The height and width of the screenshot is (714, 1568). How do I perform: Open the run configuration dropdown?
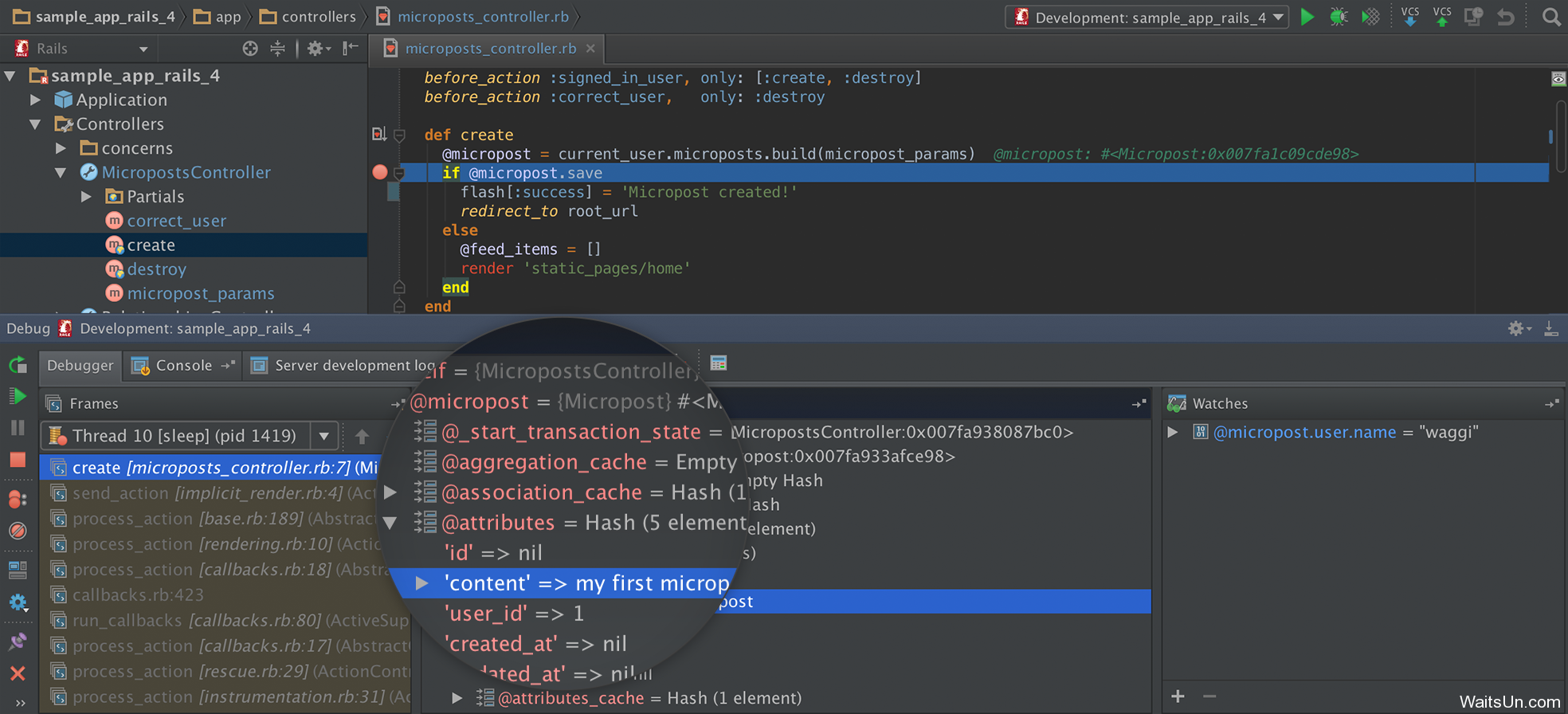[1147, 17]
